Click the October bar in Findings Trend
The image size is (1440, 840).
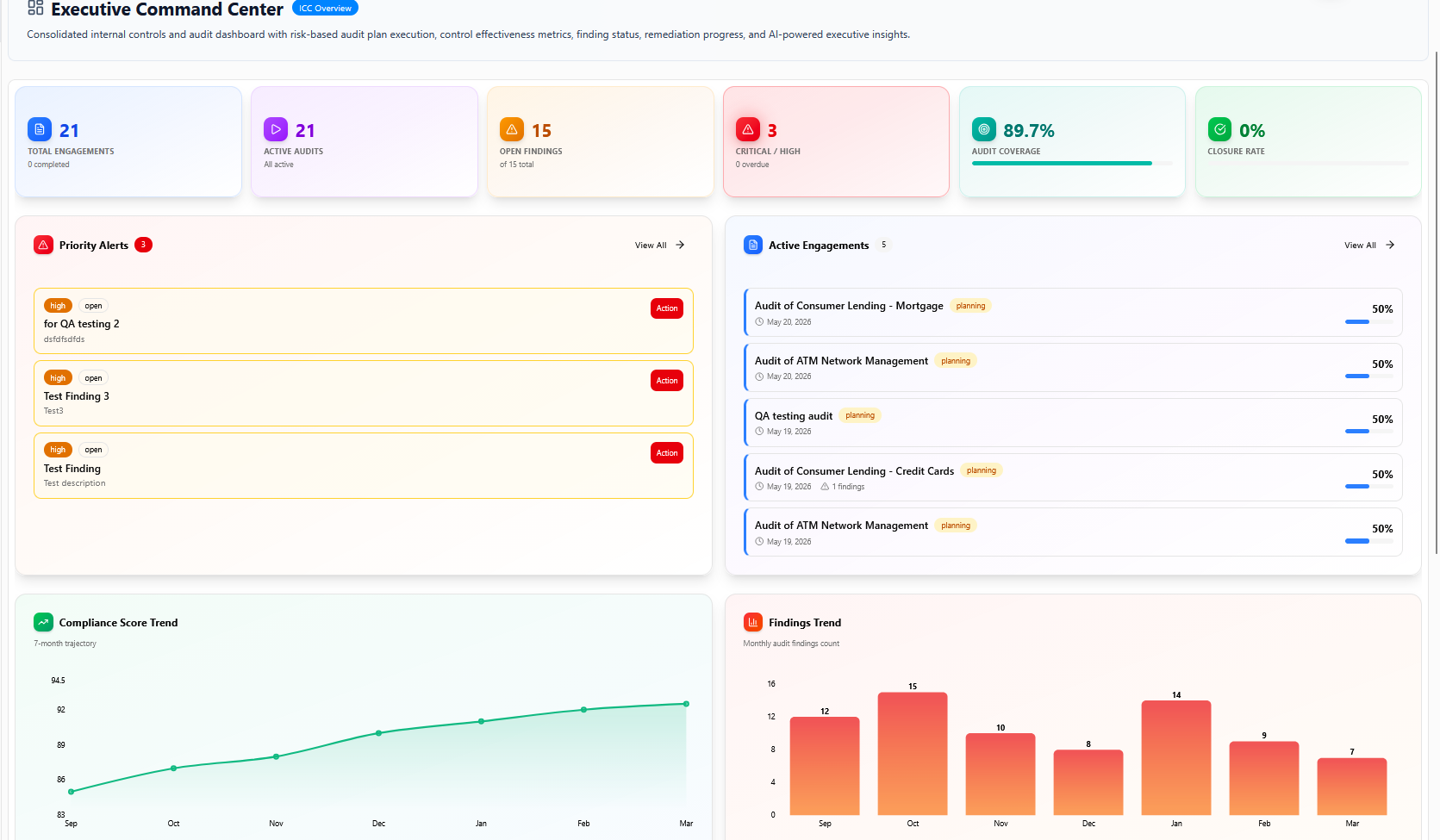pyautogui.click(x=913, y=754)
